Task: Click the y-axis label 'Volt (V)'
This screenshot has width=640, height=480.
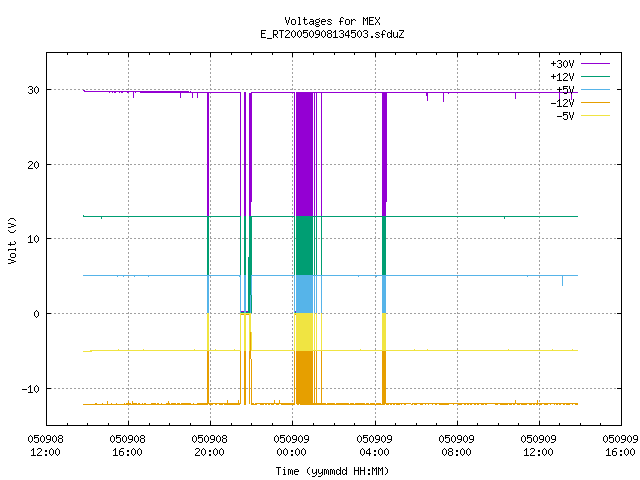Action: pyautogui.click(x=12, y=240)
